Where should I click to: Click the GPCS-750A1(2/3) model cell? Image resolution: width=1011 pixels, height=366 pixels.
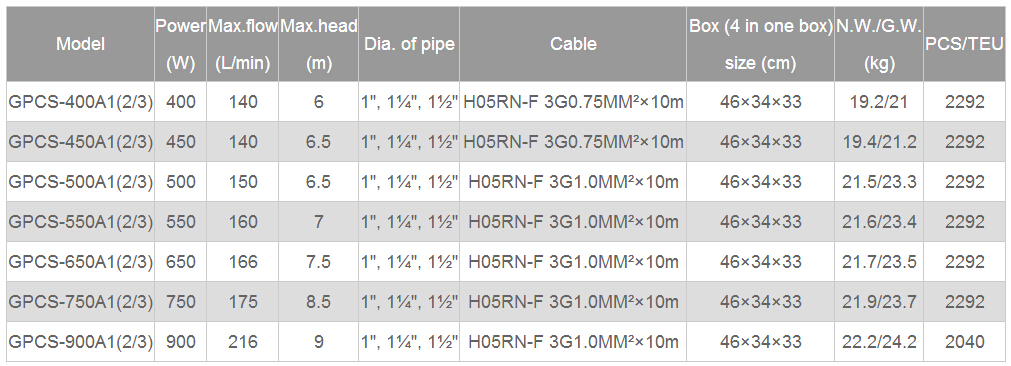81,302
